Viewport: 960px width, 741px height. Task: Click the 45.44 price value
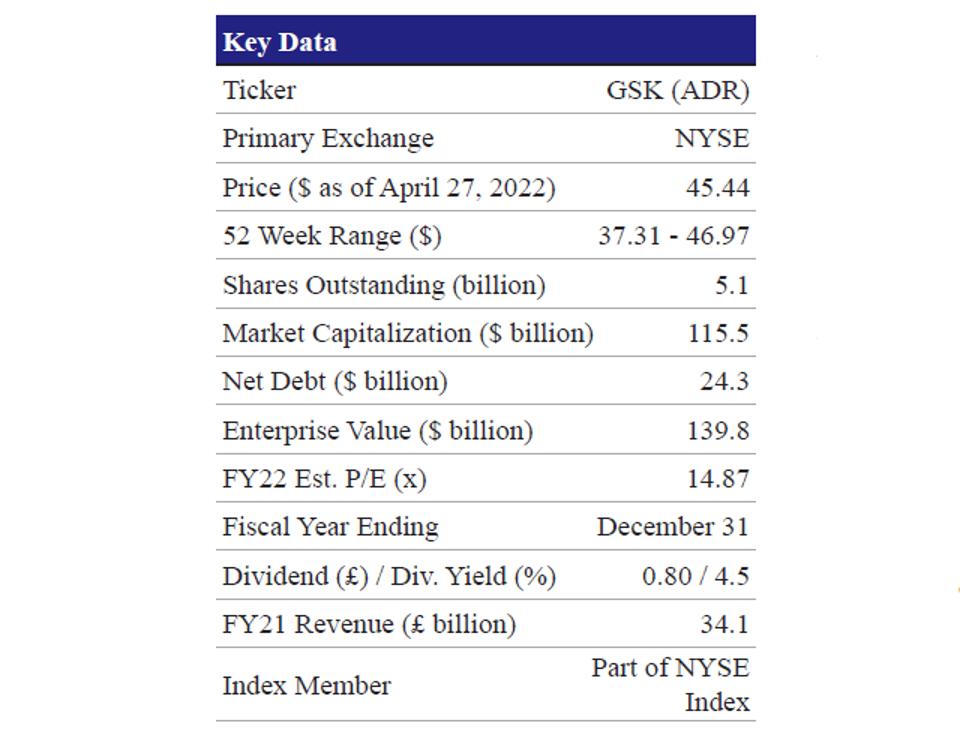tap(717, 187)
